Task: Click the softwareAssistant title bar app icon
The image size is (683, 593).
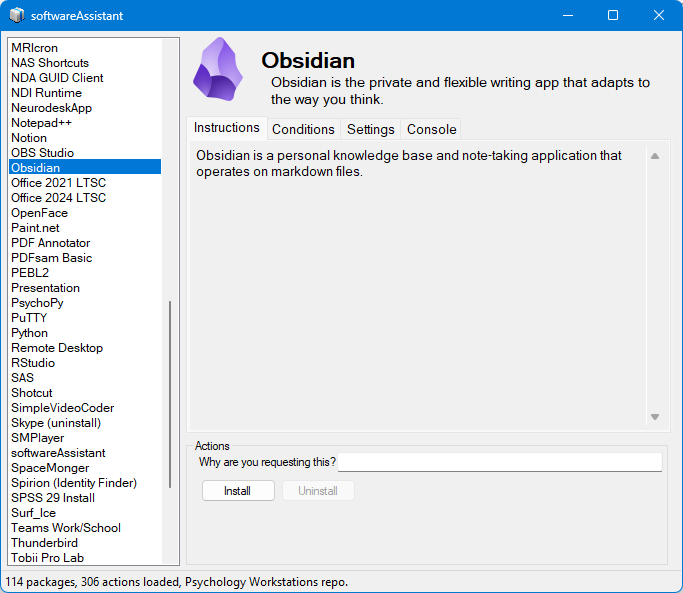Action: coord(17,15)
